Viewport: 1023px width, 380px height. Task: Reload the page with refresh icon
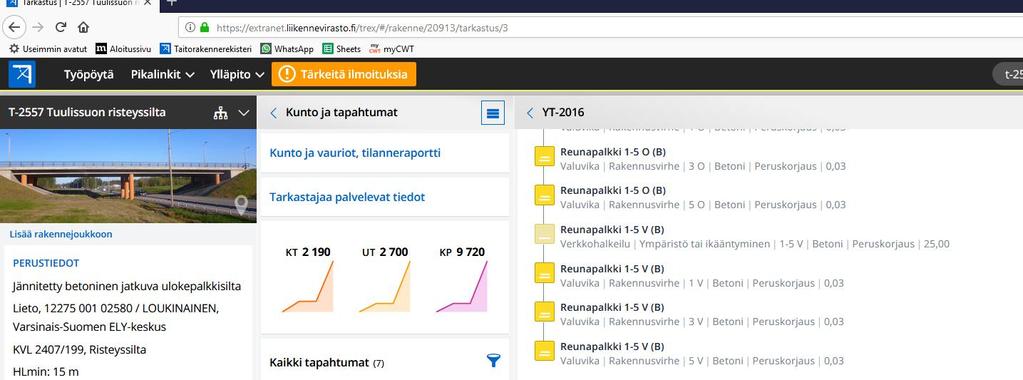(x=61, y=27)
